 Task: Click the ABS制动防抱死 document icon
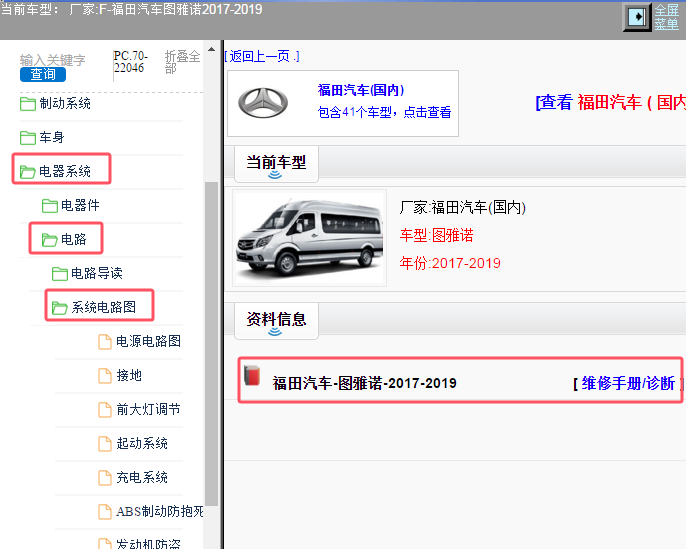(x=105, y=512)
